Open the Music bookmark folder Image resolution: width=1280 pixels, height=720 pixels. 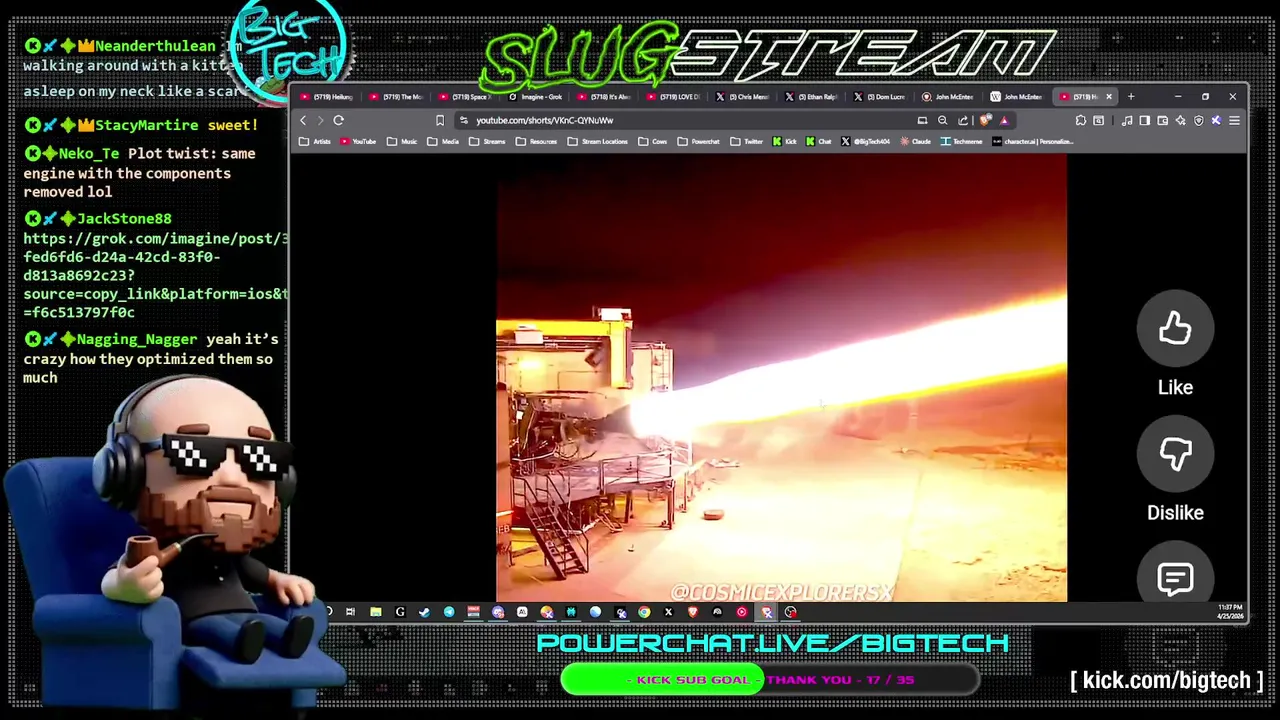click(x=402, y=142)
